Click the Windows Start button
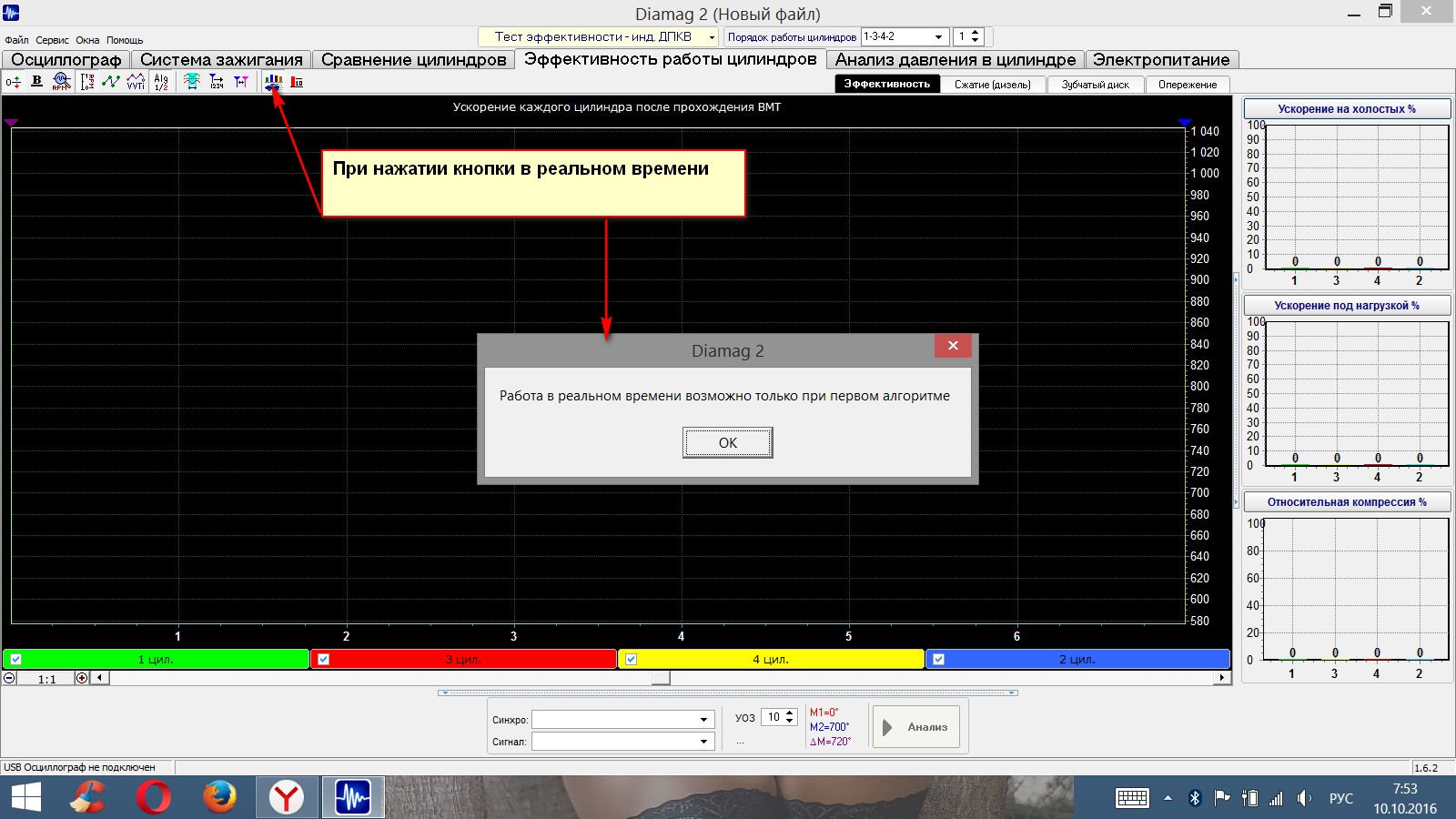1456x819 pixels. [26, 798]
